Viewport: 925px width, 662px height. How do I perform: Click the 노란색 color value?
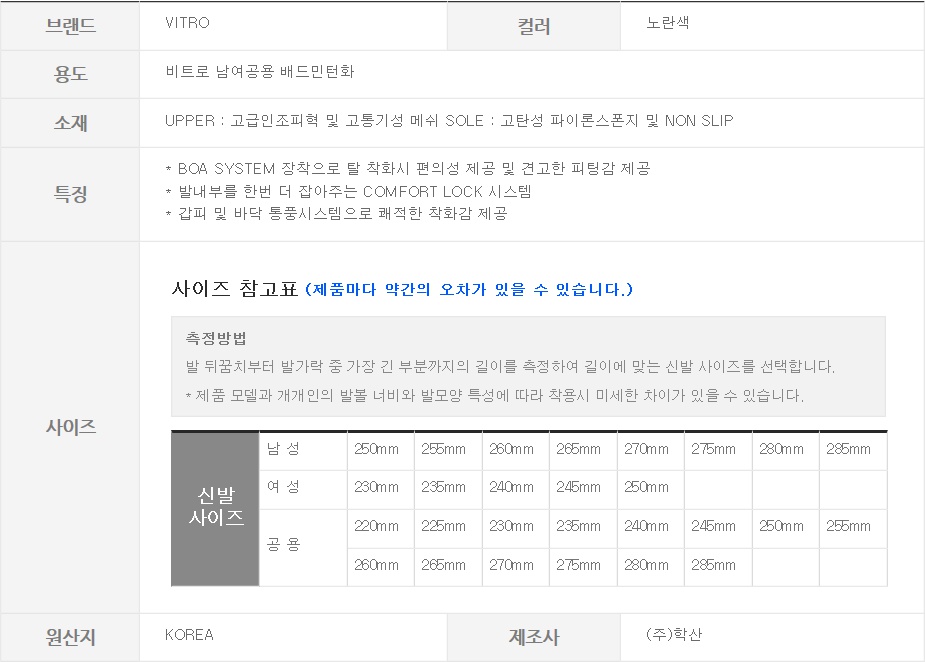point(668,23)
